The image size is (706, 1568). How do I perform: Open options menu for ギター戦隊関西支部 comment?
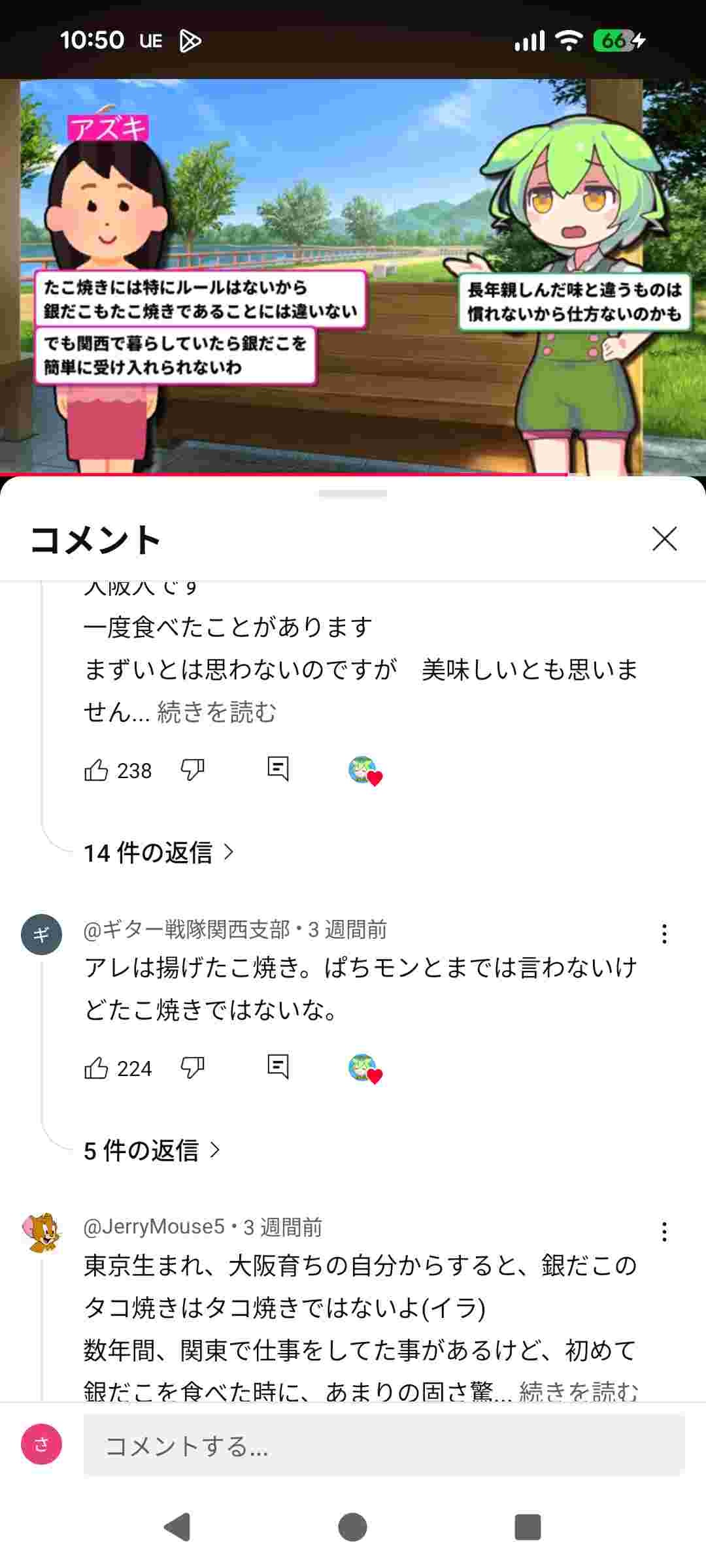(x=664, y=934)
